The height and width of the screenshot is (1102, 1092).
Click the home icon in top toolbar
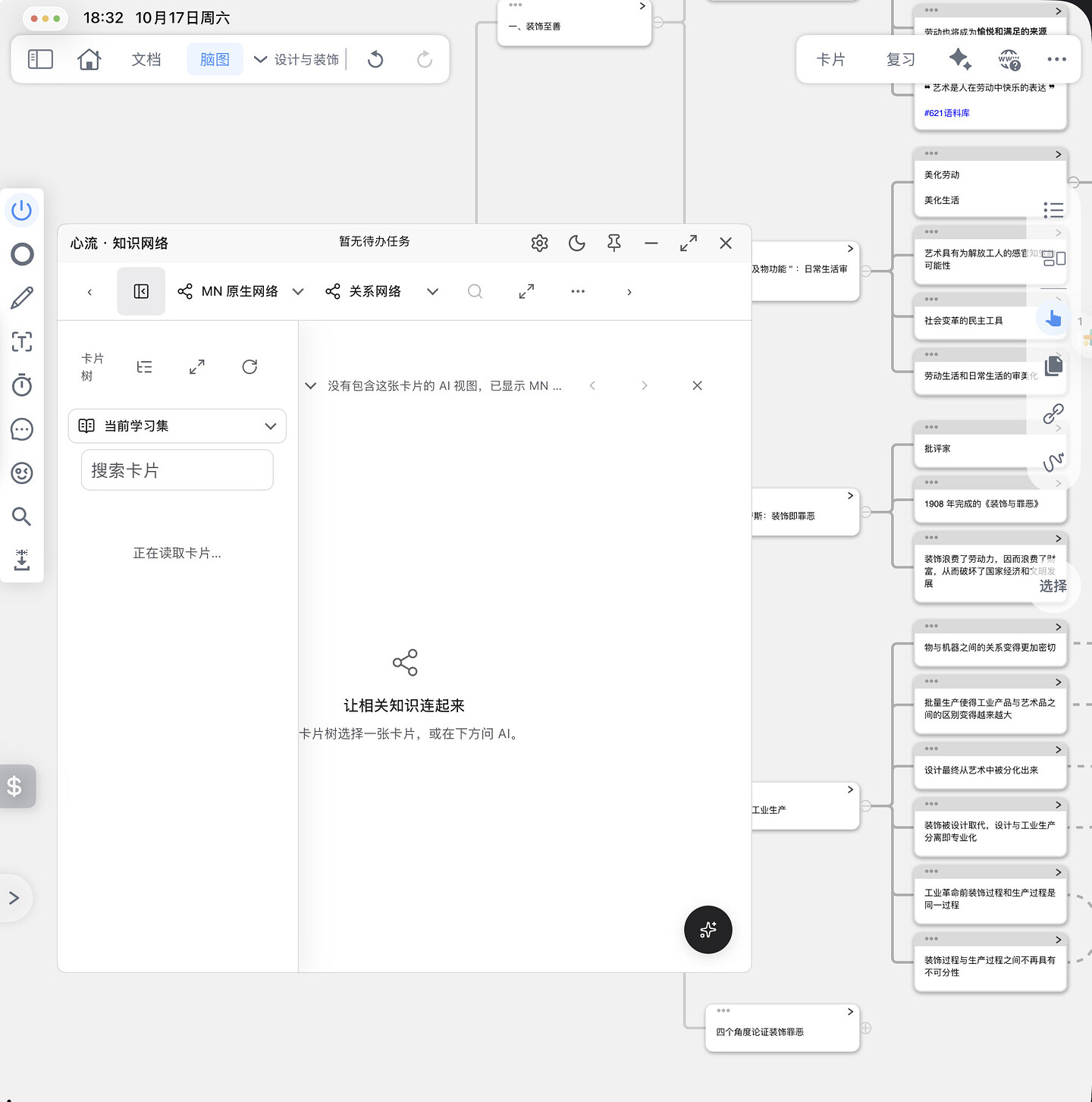click(89, 59)
